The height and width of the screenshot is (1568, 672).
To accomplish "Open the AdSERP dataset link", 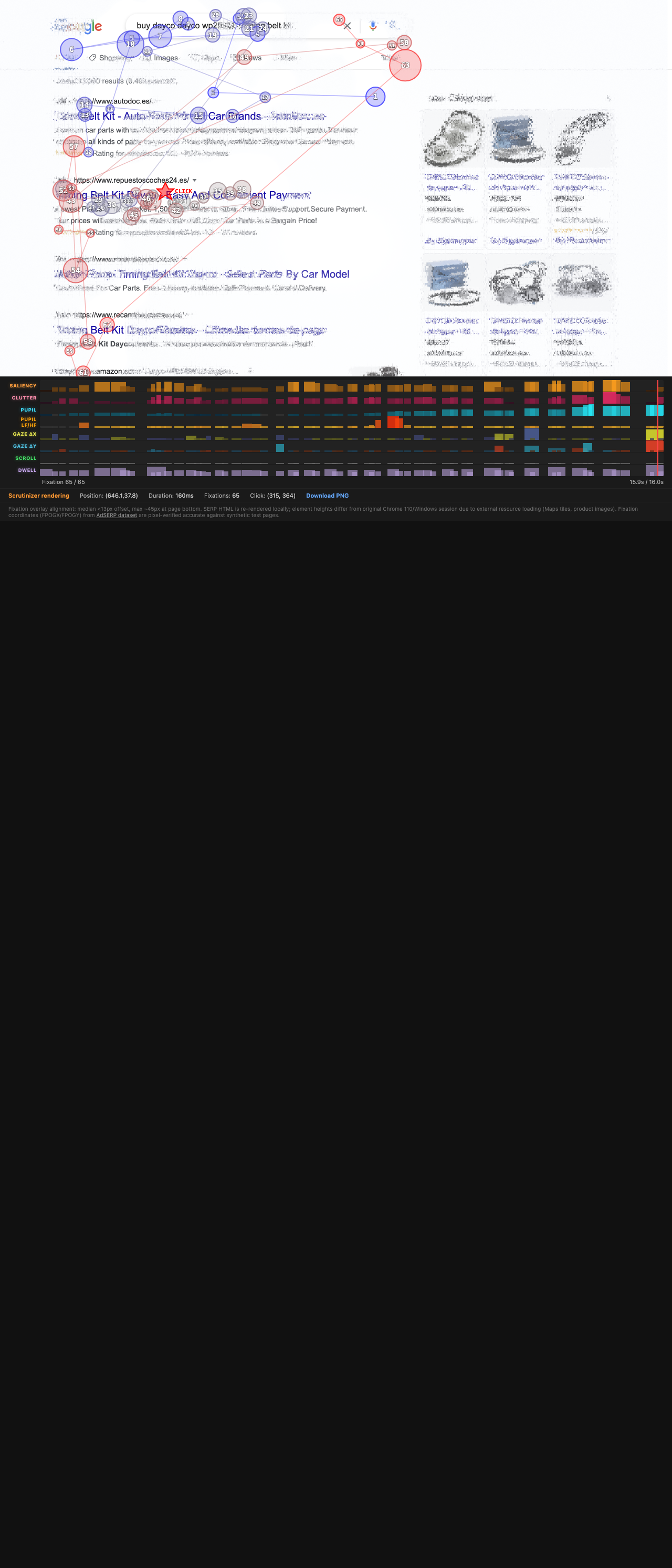I will pyautogui.click(x=116, y=515).
